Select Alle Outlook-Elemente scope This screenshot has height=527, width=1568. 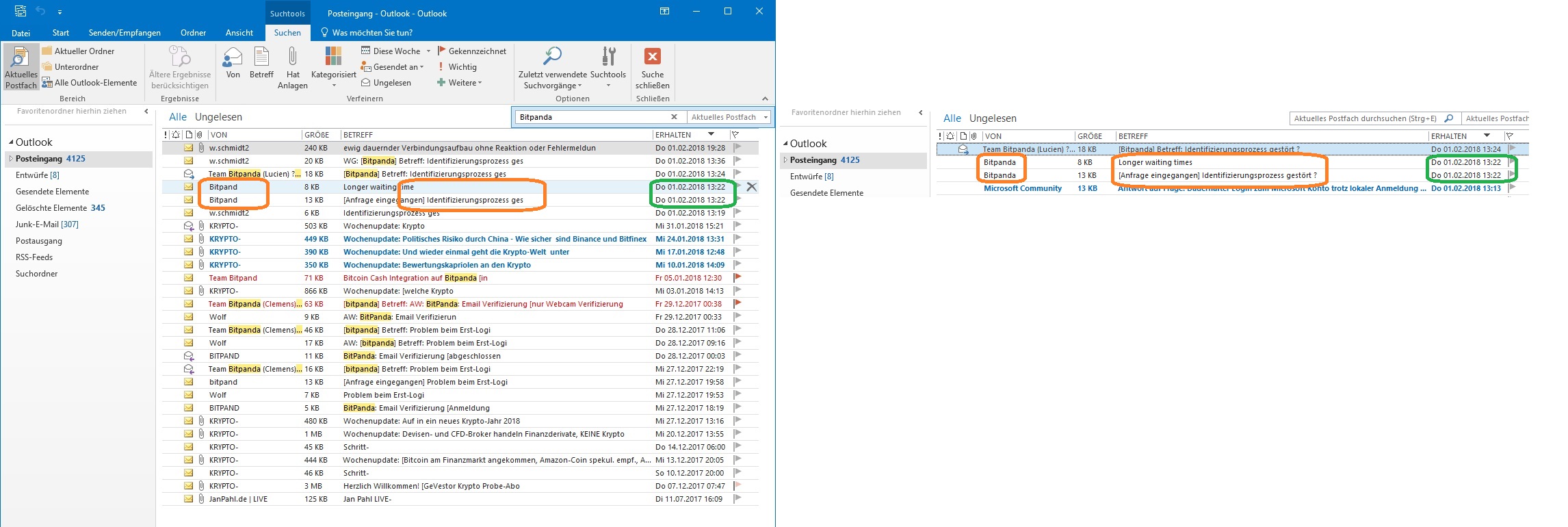pos(90,82)
